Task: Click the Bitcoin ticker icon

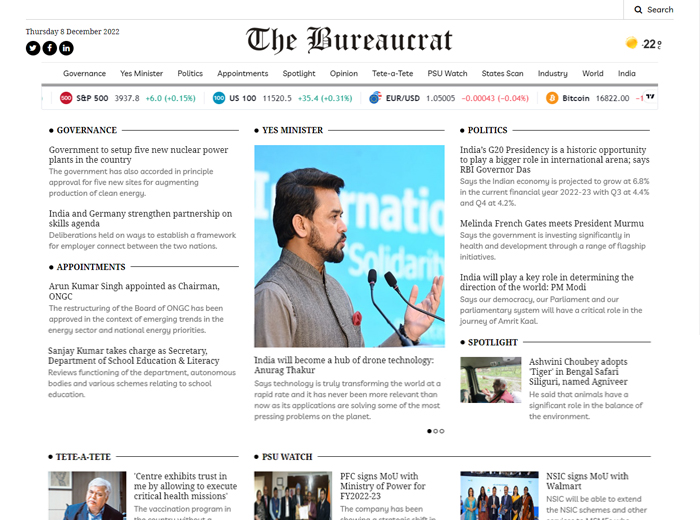Action: (x=552, y=98)
